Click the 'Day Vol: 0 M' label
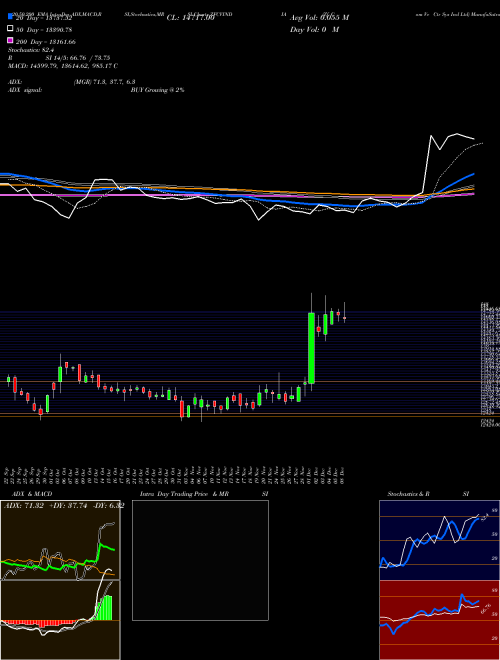Viewport: 500px width, 660px height. pos(314,29)
